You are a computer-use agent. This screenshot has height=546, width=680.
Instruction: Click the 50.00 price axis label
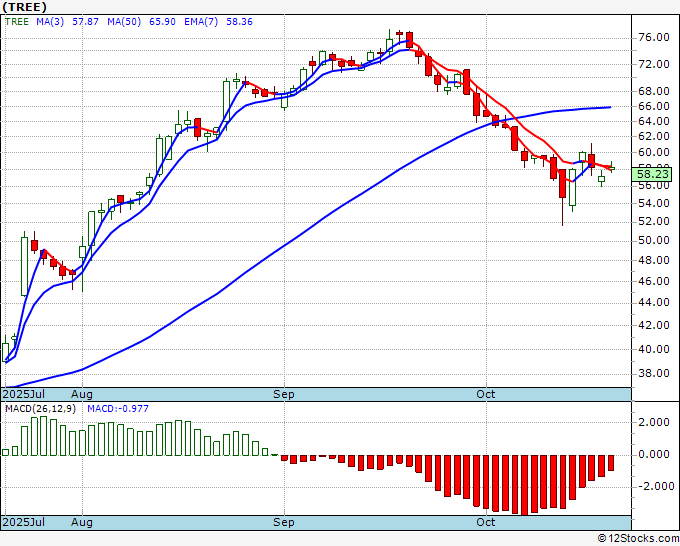pyautogui.click(x=654, y=241)
